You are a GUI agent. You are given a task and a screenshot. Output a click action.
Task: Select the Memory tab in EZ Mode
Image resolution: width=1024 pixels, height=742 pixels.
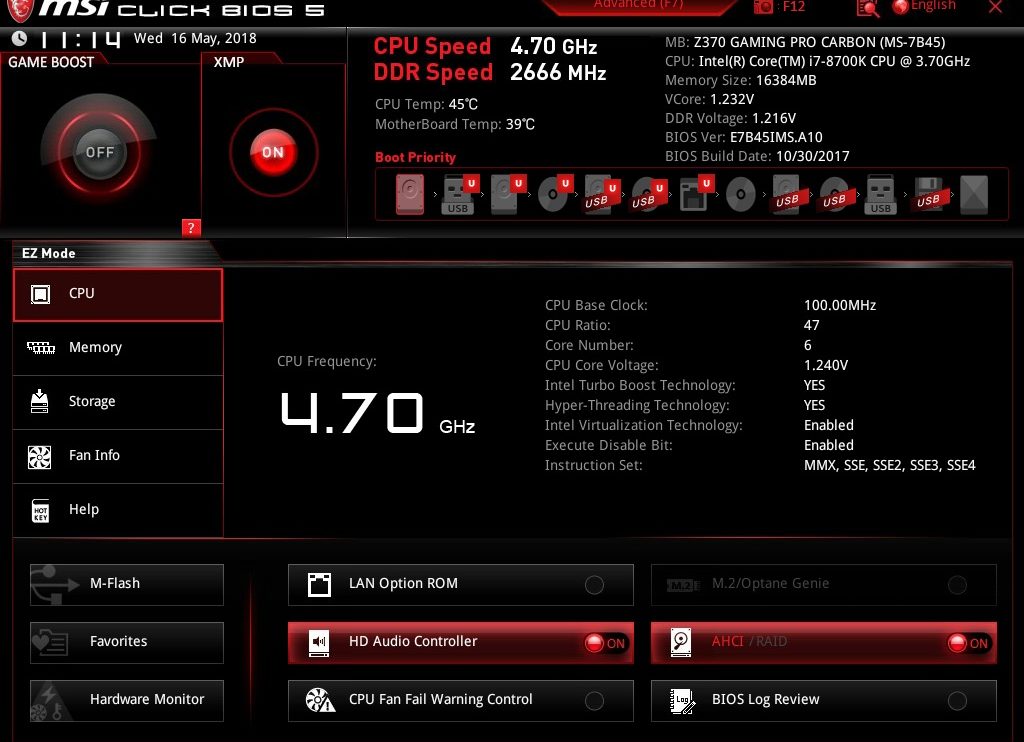[x=118, y=348]
